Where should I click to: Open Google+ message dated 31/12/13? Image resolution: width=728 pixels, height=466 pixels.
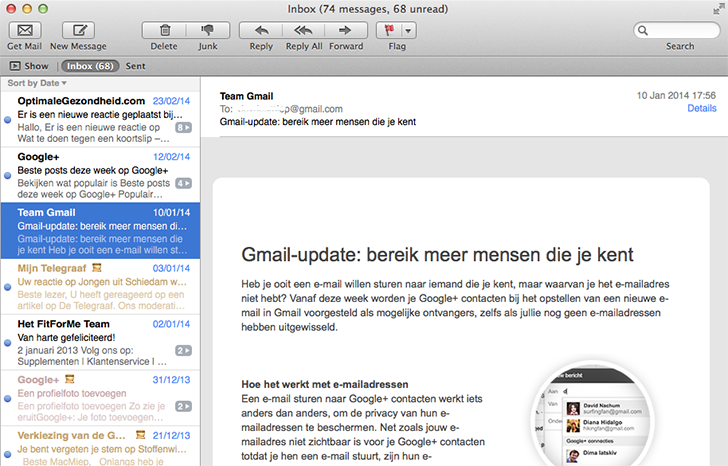[100, 398]
